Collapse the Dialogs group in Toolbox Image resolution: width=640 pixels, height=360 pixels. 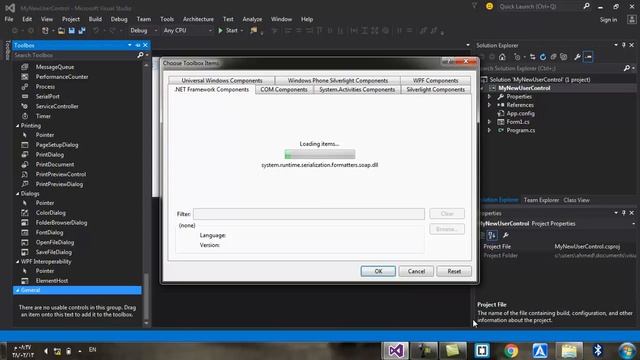pos(18,194)
